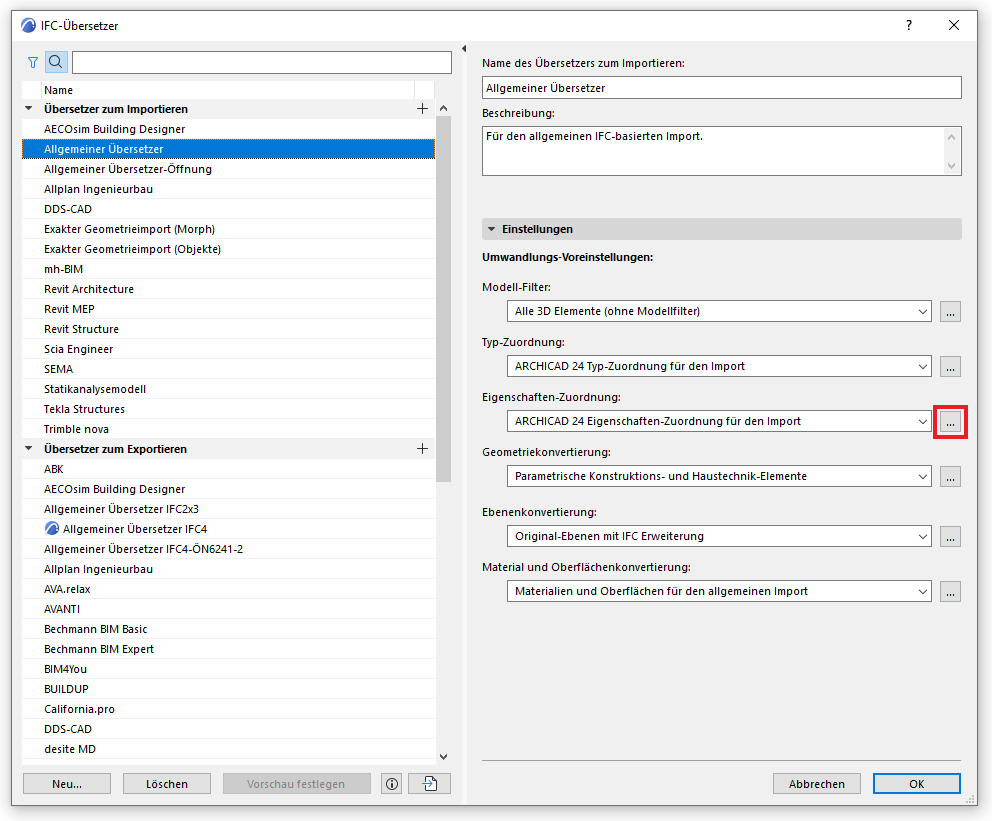Collapse the Übersetzer zum Importieren group

(29, 109)
